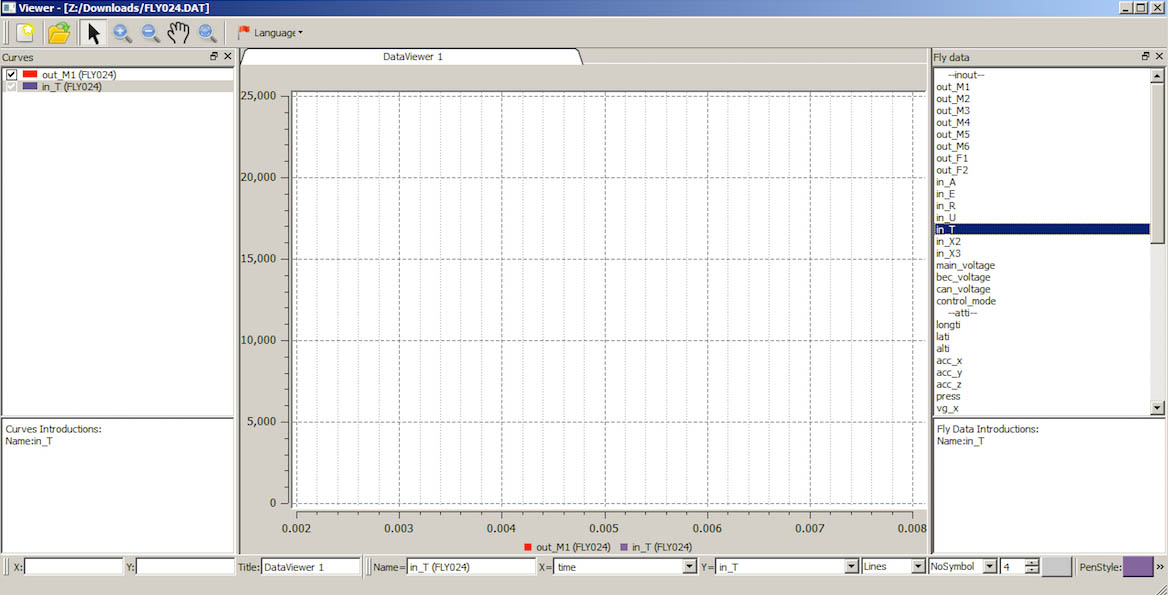Click the X coordinate input field
Image resolution: width=1168 pixels, height=595 pixels.
pos(73,567)
